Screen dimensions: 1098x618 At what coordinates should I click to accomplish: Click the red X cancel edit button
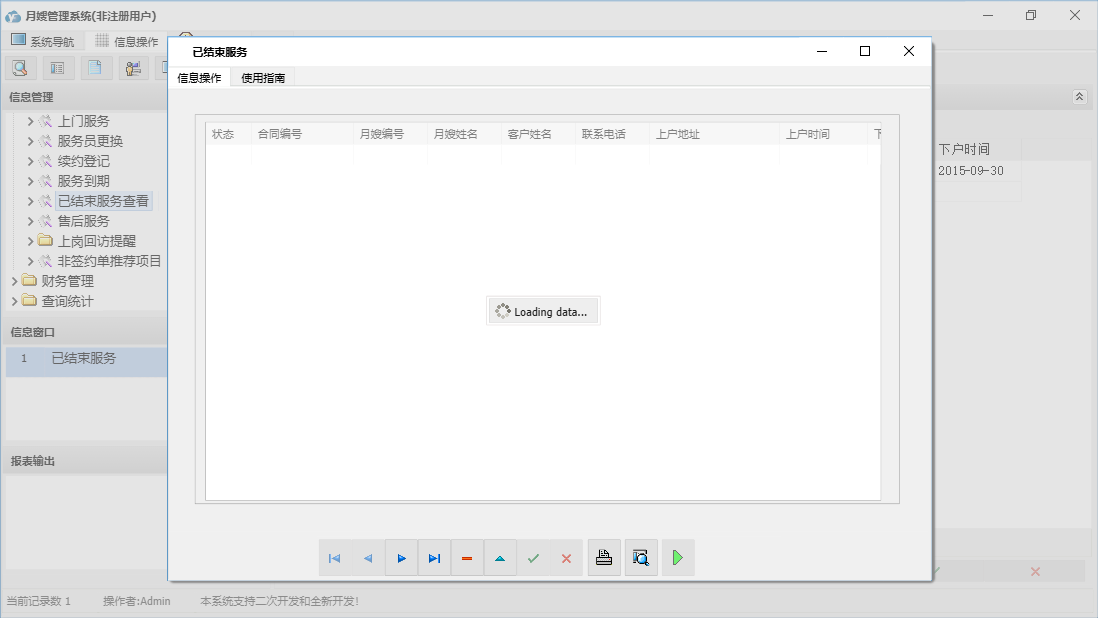tap(566, 558)
